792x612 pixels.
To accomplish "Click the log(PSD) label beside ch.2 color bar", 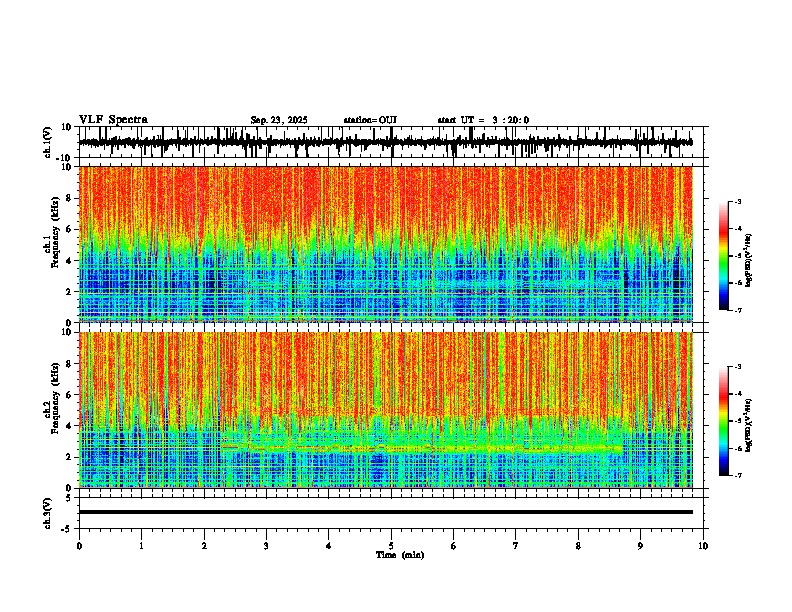I will [x=749, y=425].
